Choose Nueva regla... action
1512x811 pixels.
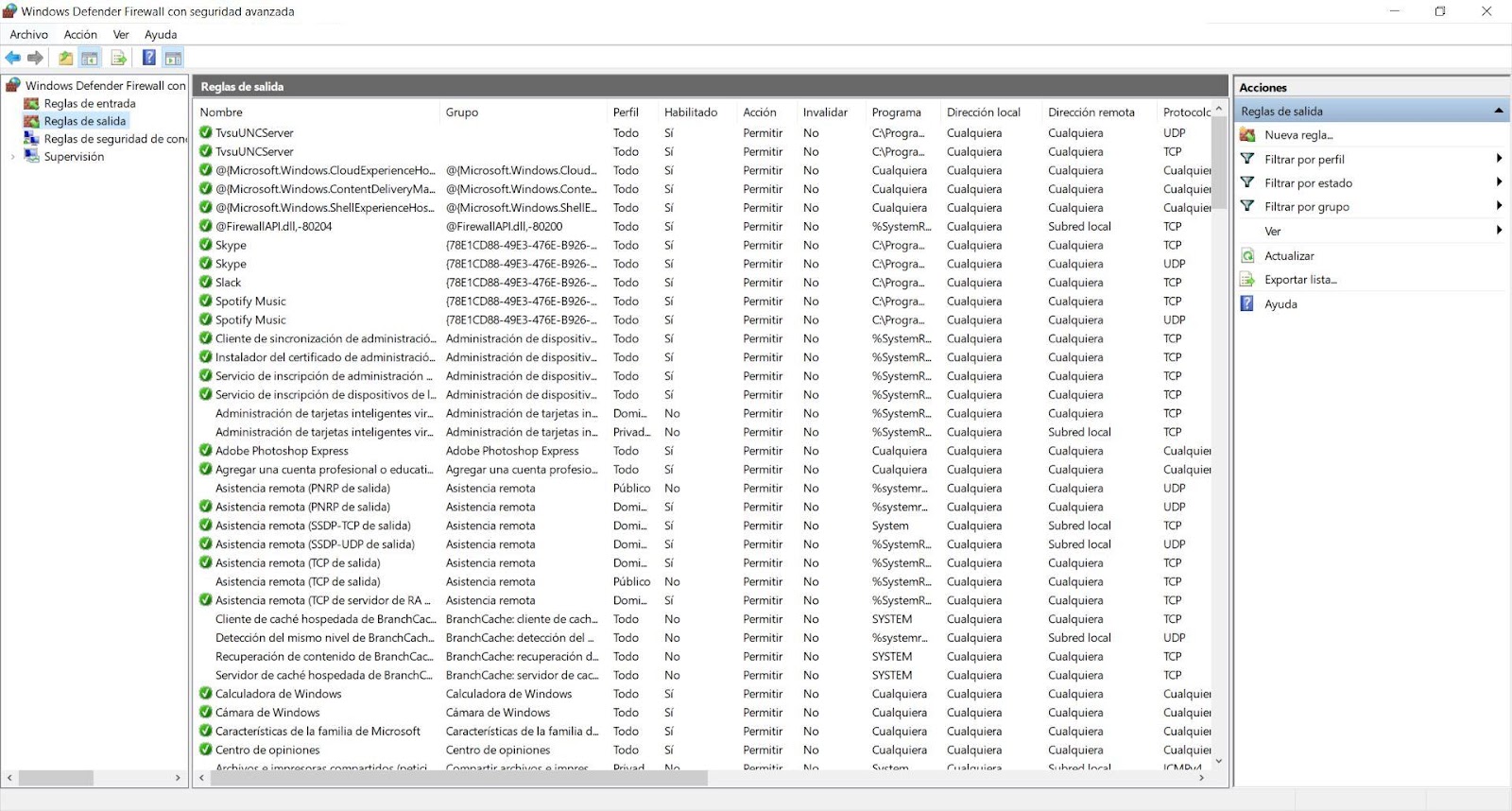[1298, 135]
